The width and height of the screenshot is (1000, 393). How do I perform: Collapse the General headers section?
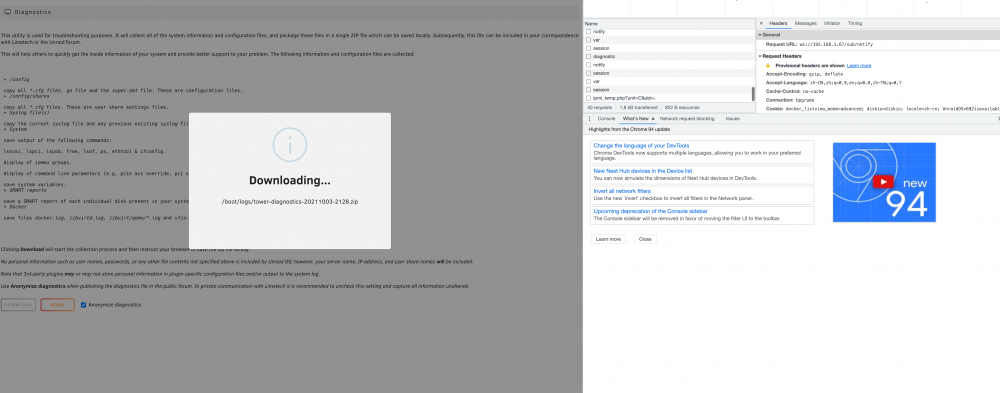coord(760,34)
